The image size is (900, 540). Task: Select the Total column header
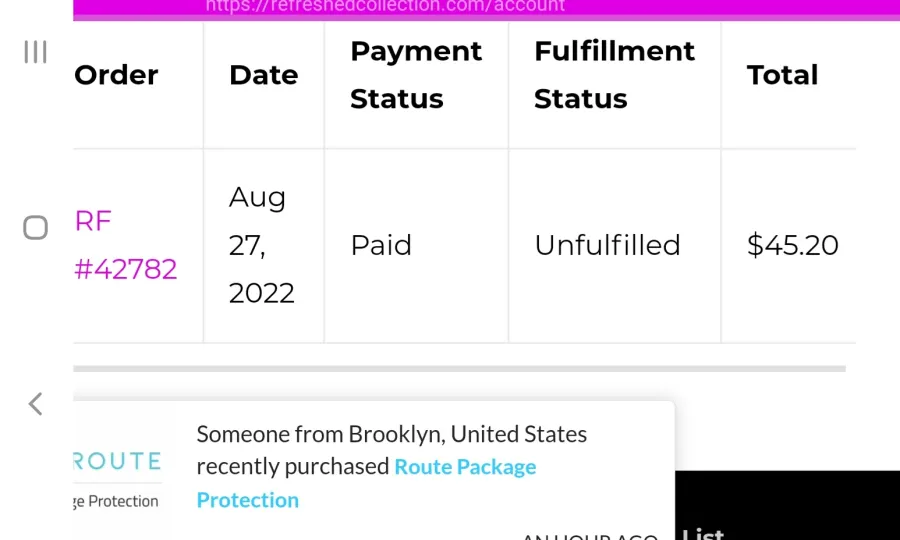(782, 75)
